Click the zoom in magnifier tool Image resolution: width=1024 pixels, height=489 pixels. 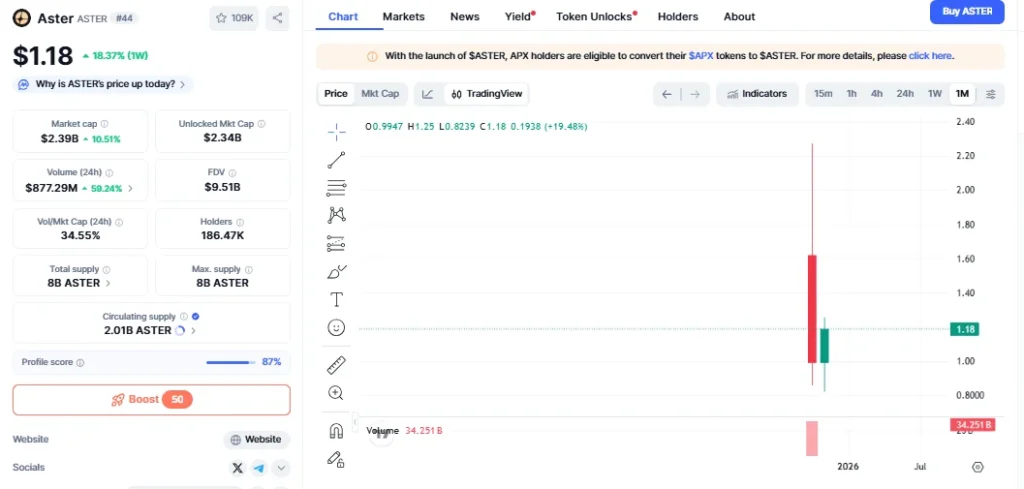point(336,393)
